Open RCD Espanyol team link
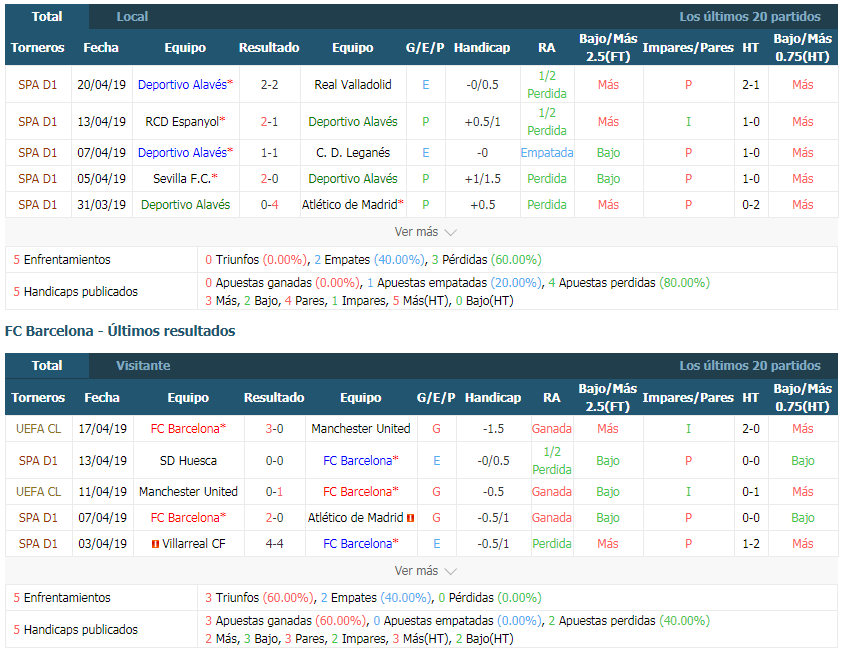 pyautogui.click(x=182, y=122)
